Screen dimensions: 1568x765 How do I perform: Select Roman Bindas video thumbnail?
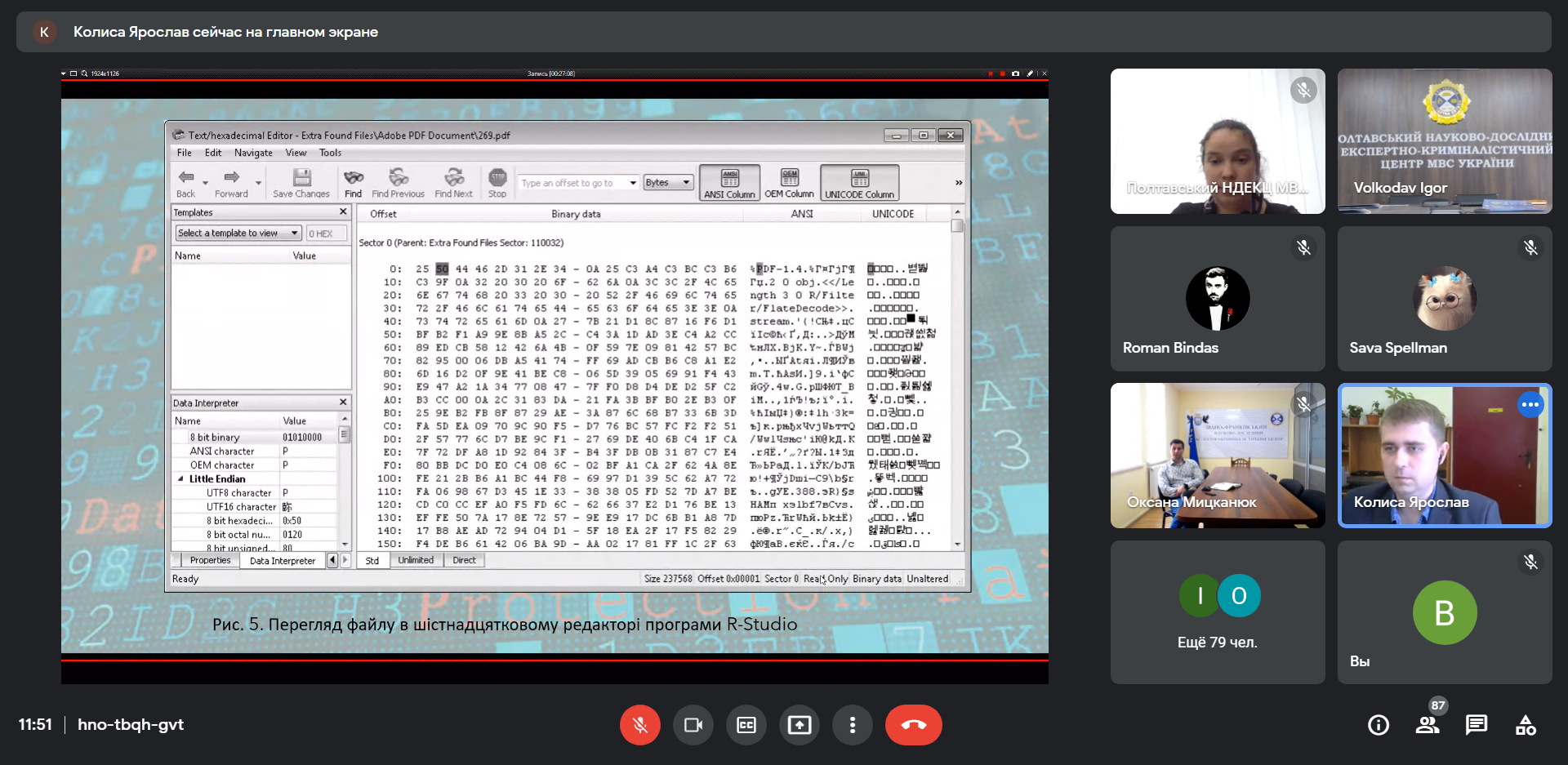(1217, 299)
